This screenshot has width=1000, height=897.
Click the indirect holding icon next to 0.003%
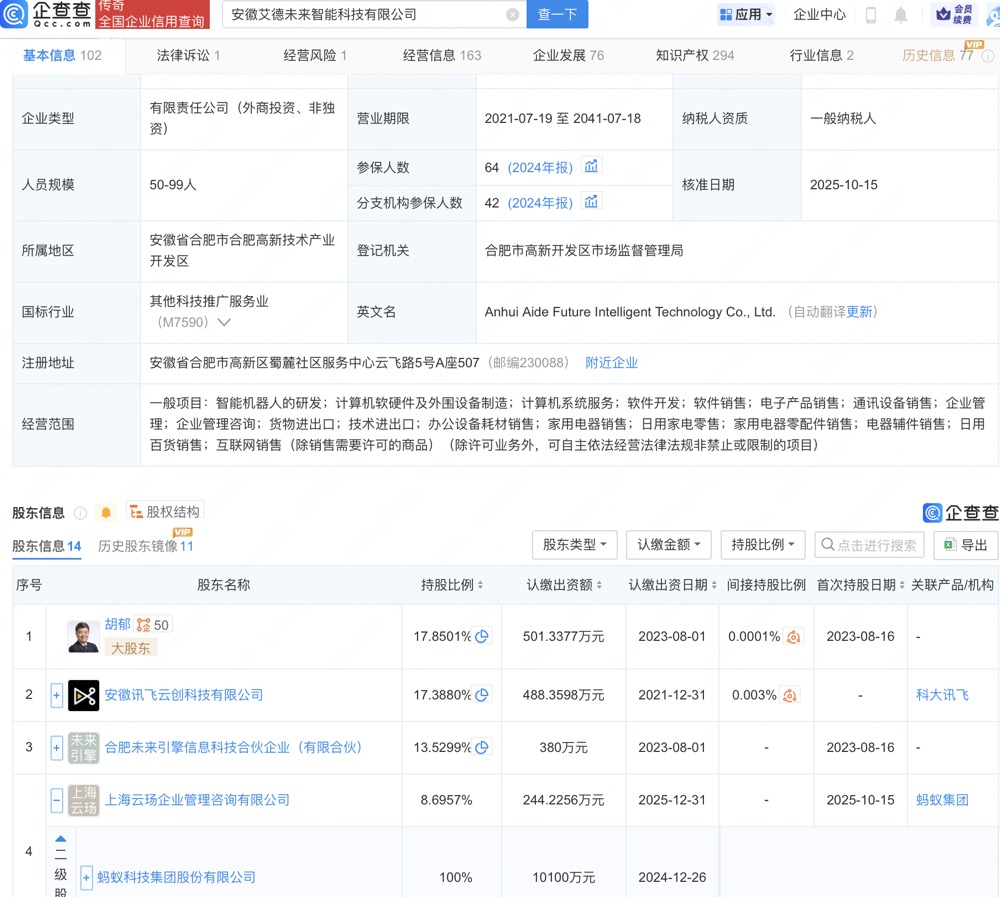(790, 695)
